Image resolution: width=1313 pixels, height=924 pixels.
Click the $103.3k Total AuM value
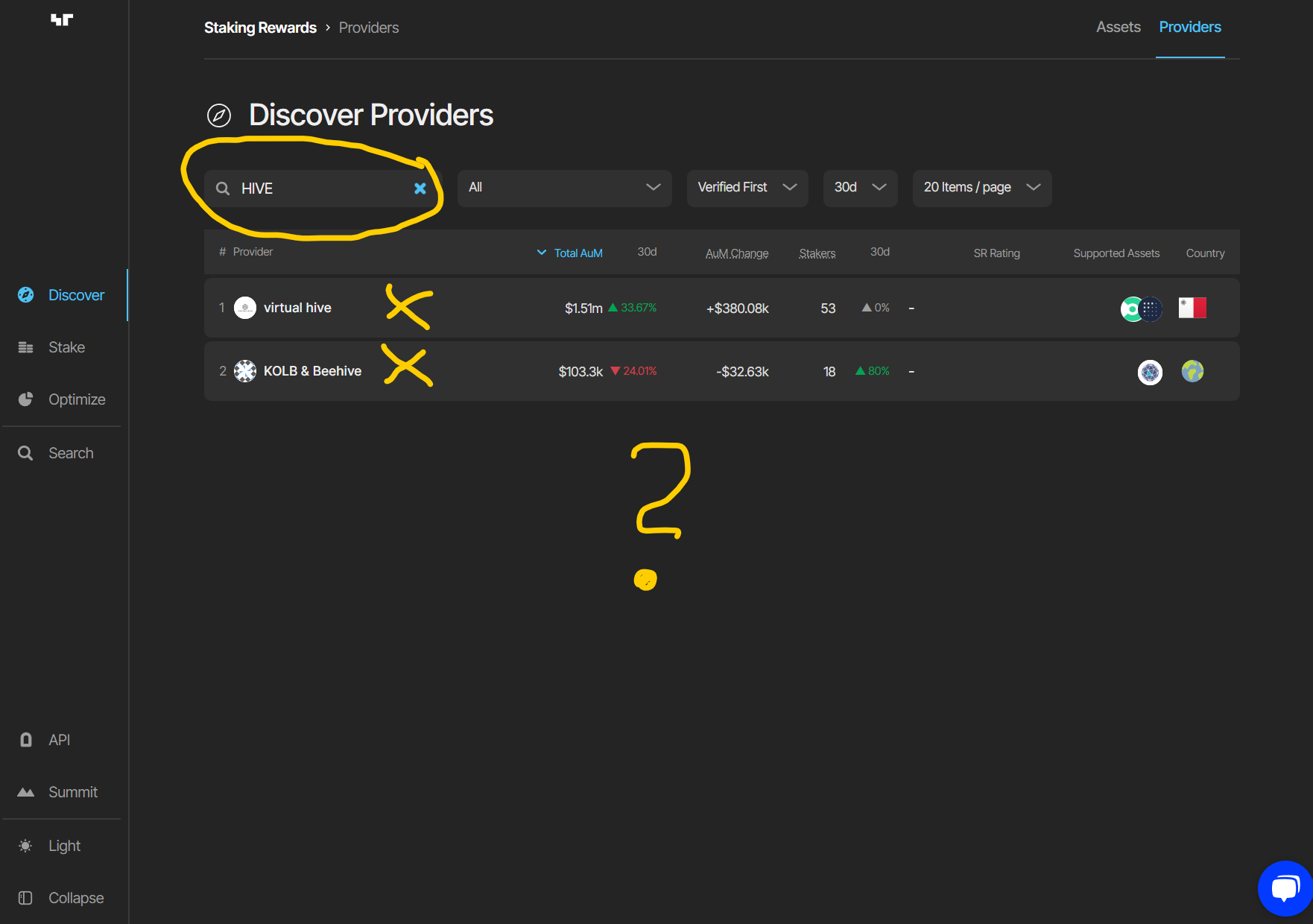(x=580, y=372)
